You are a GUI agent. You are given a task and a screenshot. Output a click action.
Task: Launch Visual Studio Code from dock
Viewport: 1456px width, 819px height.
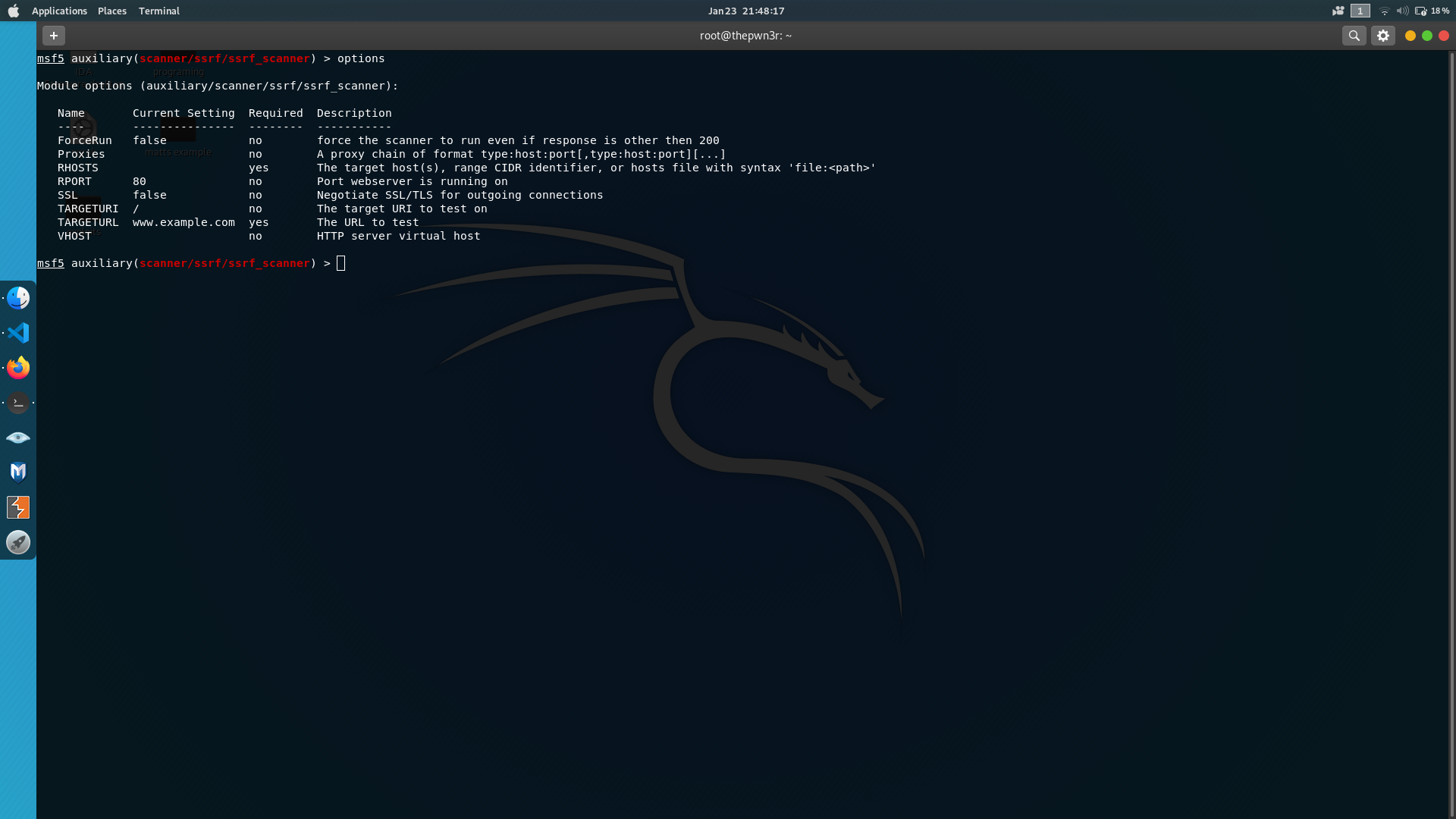tap(18, 333)
